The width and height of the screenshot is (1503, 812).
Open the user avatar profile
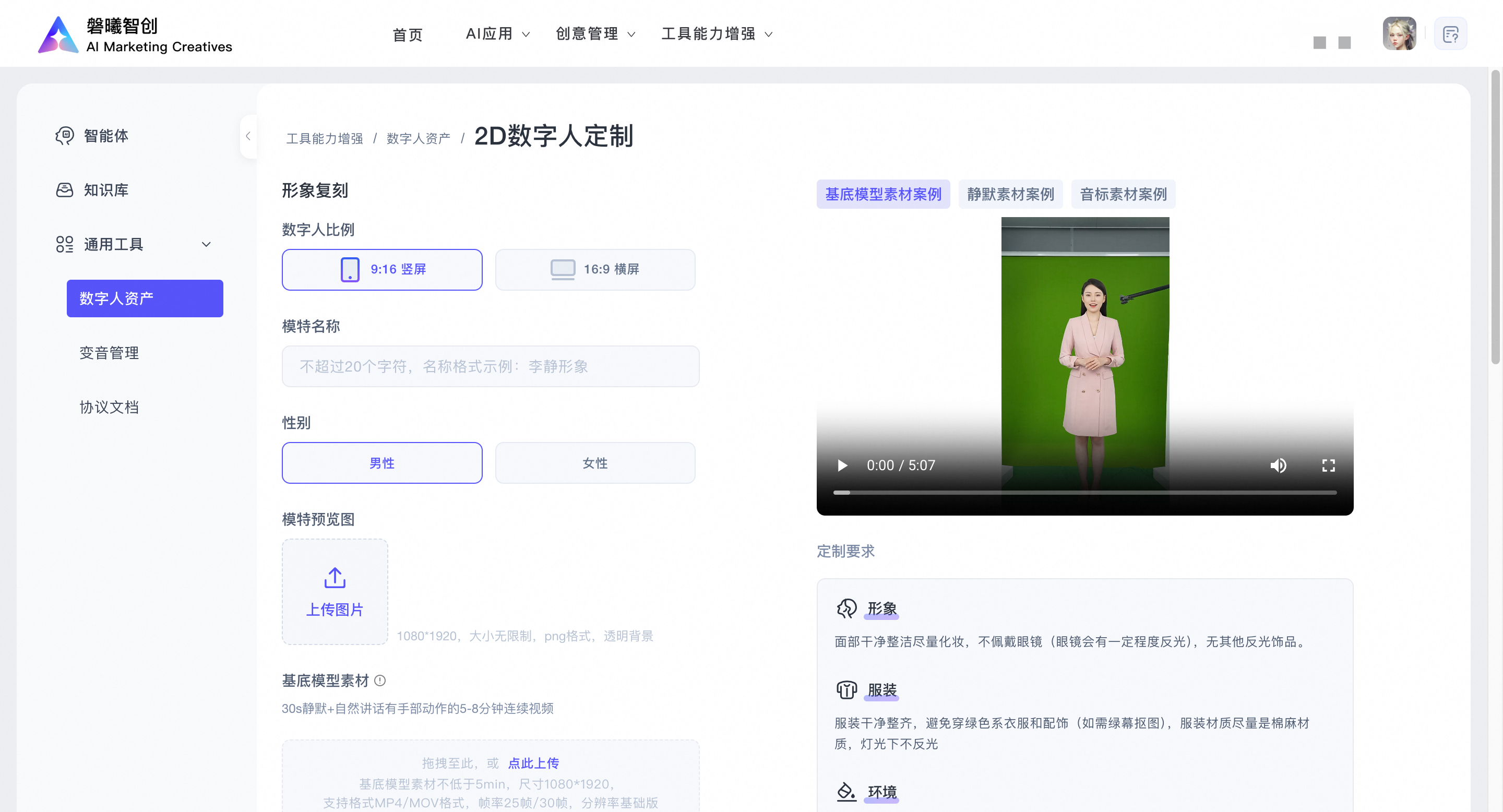click(x=1399, y=33)
